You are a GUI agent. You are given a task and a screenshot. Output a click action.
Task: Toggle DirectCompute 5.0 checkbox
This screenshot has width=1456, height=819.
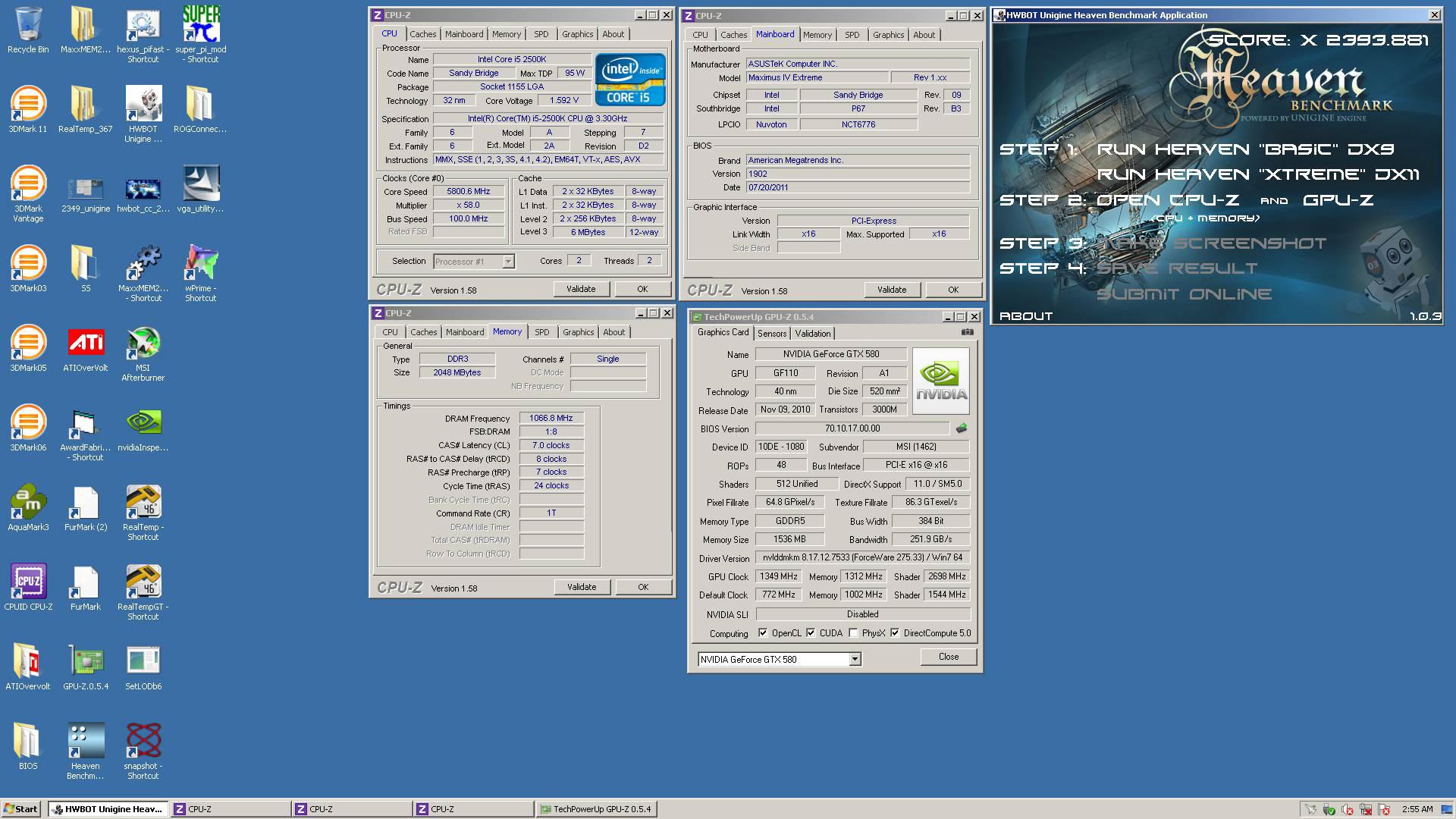click(895, 632)
